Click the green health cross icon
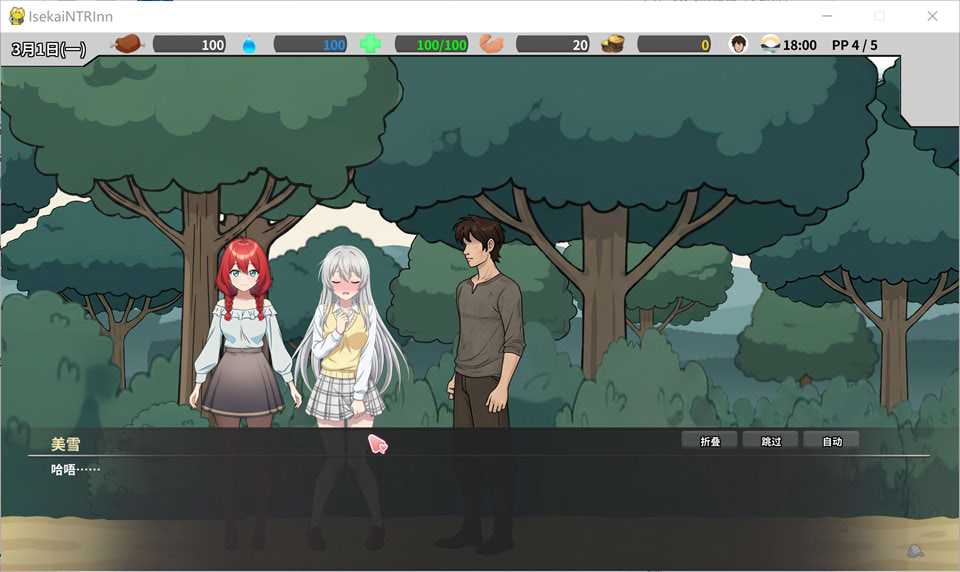Screen dimensions: 960x572 point(370,44)
